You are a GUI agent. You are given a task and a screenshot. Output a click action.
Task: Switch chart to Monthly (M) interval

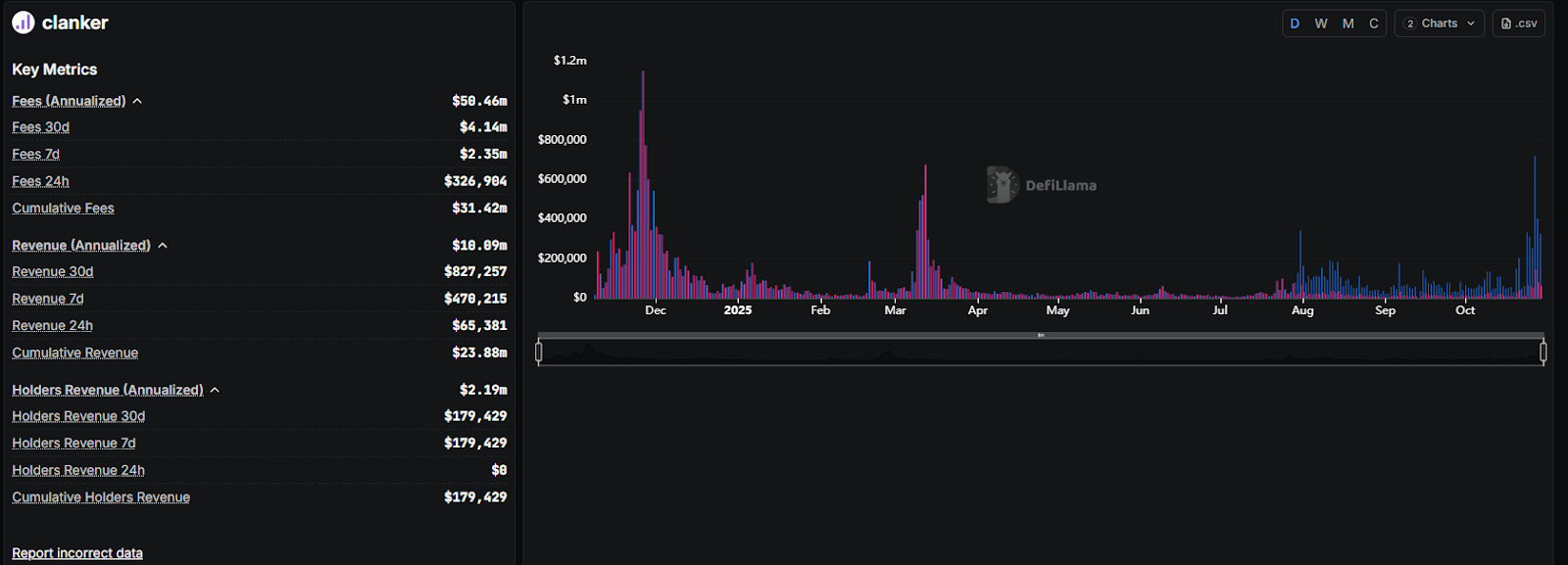coord(1348,24)
